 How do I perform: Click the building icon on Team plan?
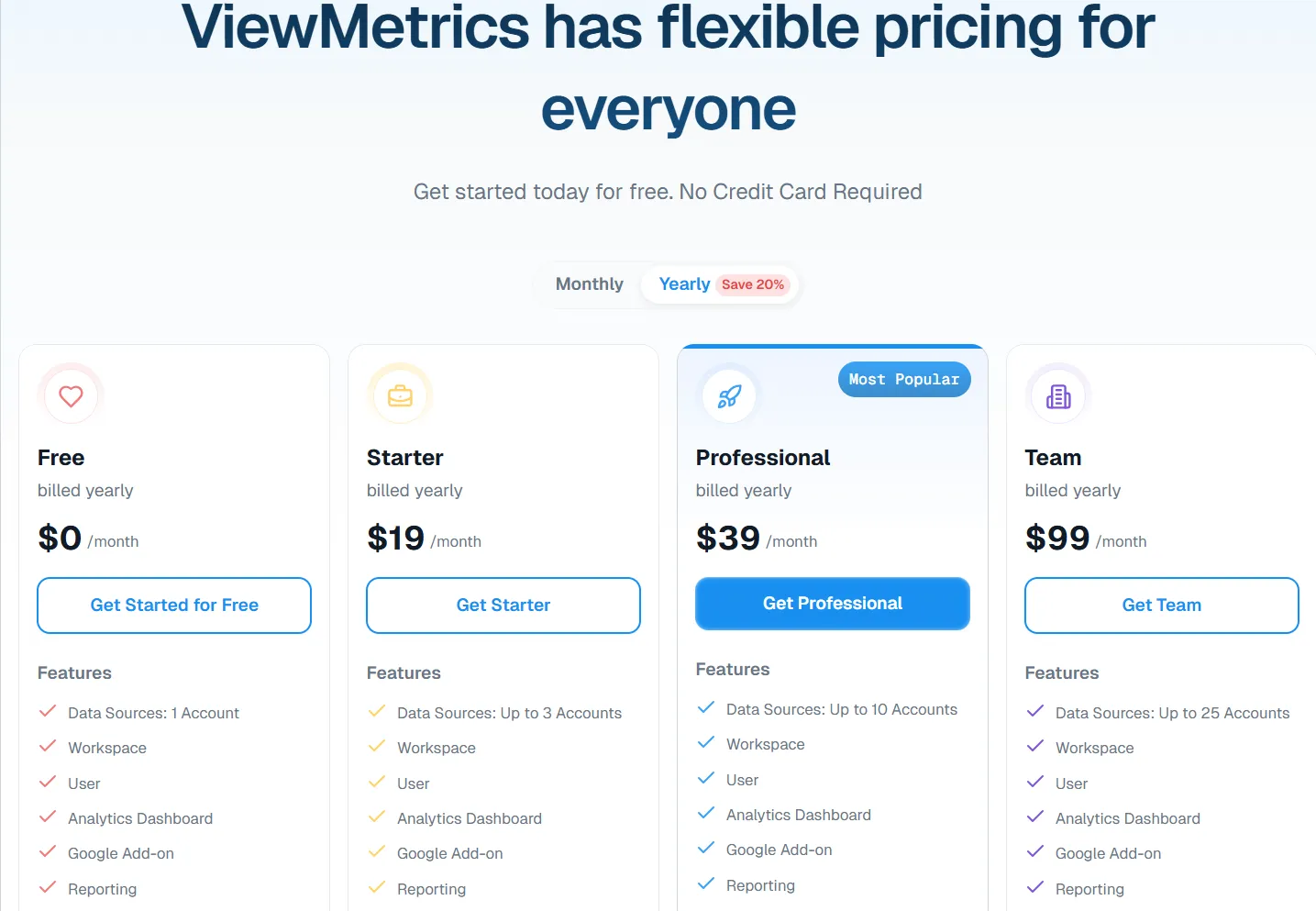[x=1058, y=396]
